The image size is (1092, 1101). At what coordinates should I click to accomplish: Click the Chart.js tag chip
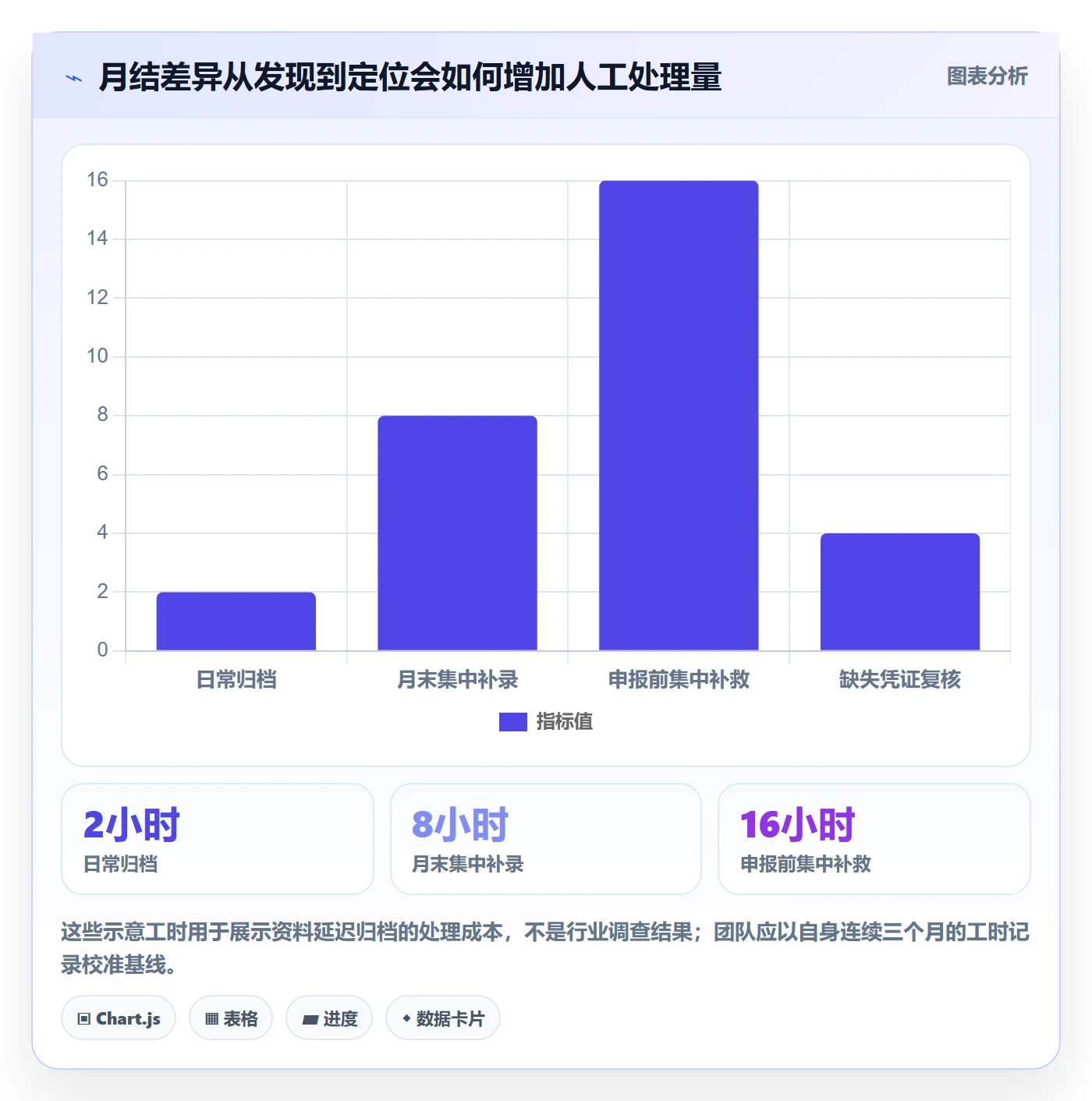[119, 1018]
